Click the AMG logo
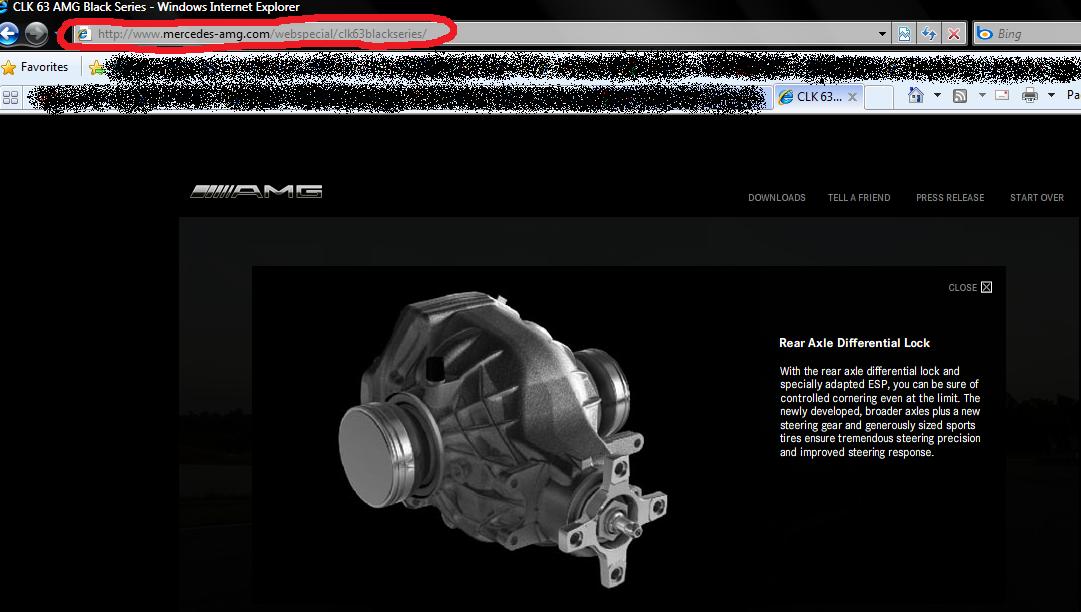 point(256,192)
